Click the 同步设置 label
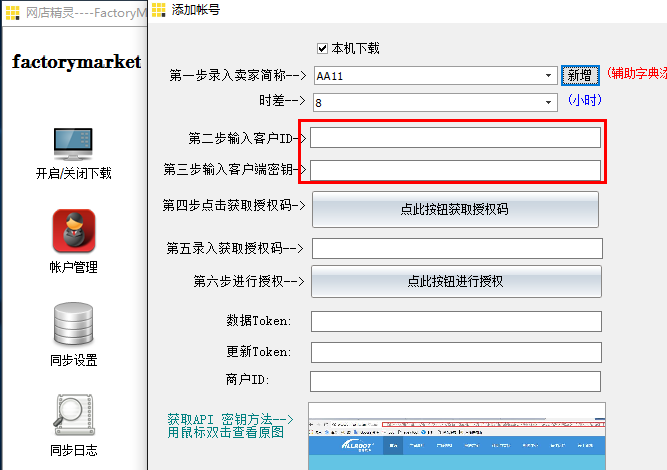 (74, 360)
